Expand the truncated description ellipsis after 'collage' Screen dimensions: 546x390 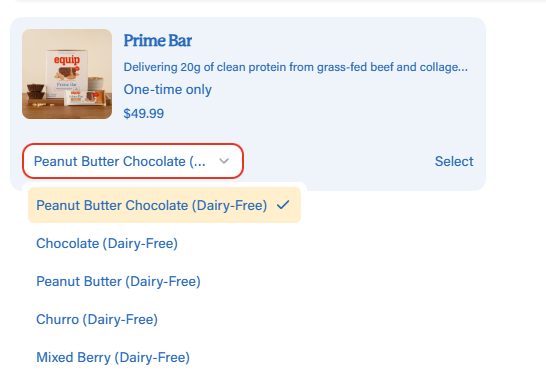[463, 67]
